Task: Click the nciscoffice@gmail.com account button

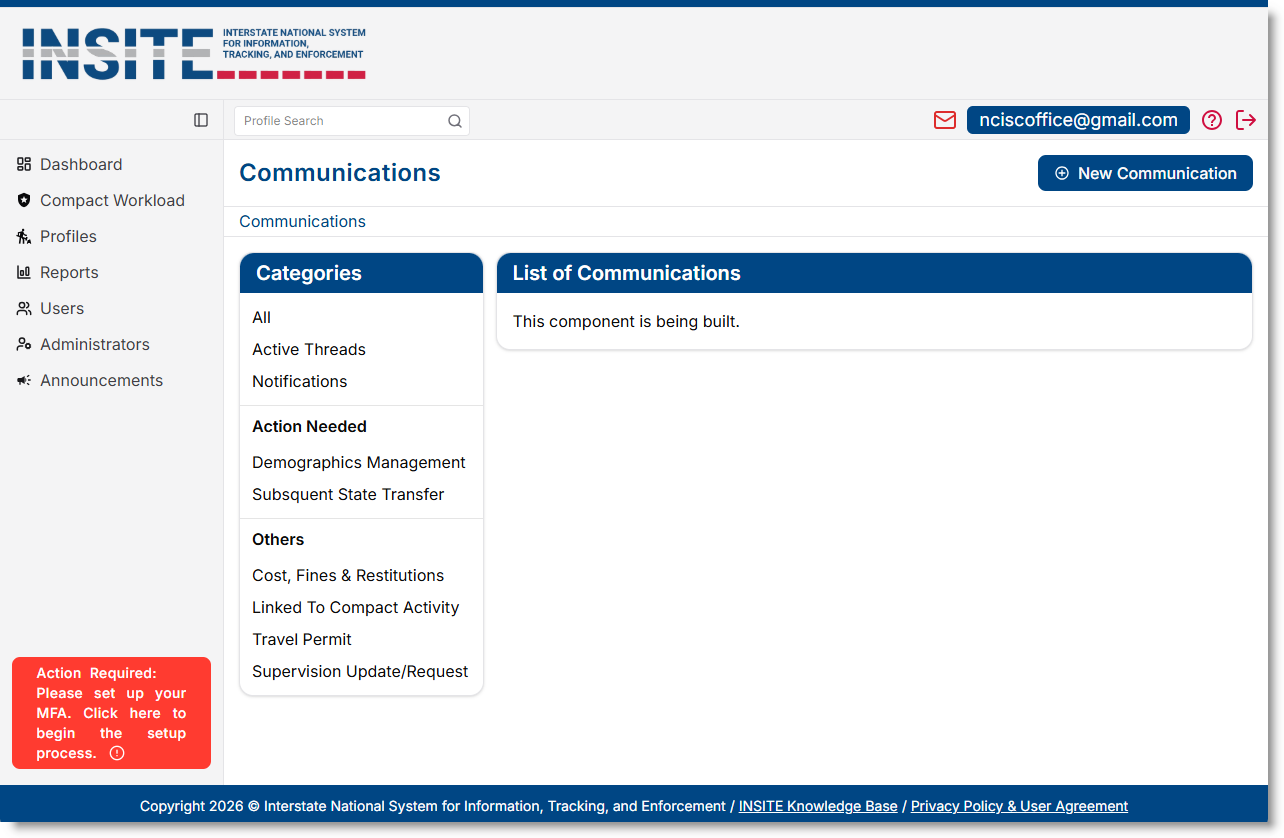Action: [1078, 120]
